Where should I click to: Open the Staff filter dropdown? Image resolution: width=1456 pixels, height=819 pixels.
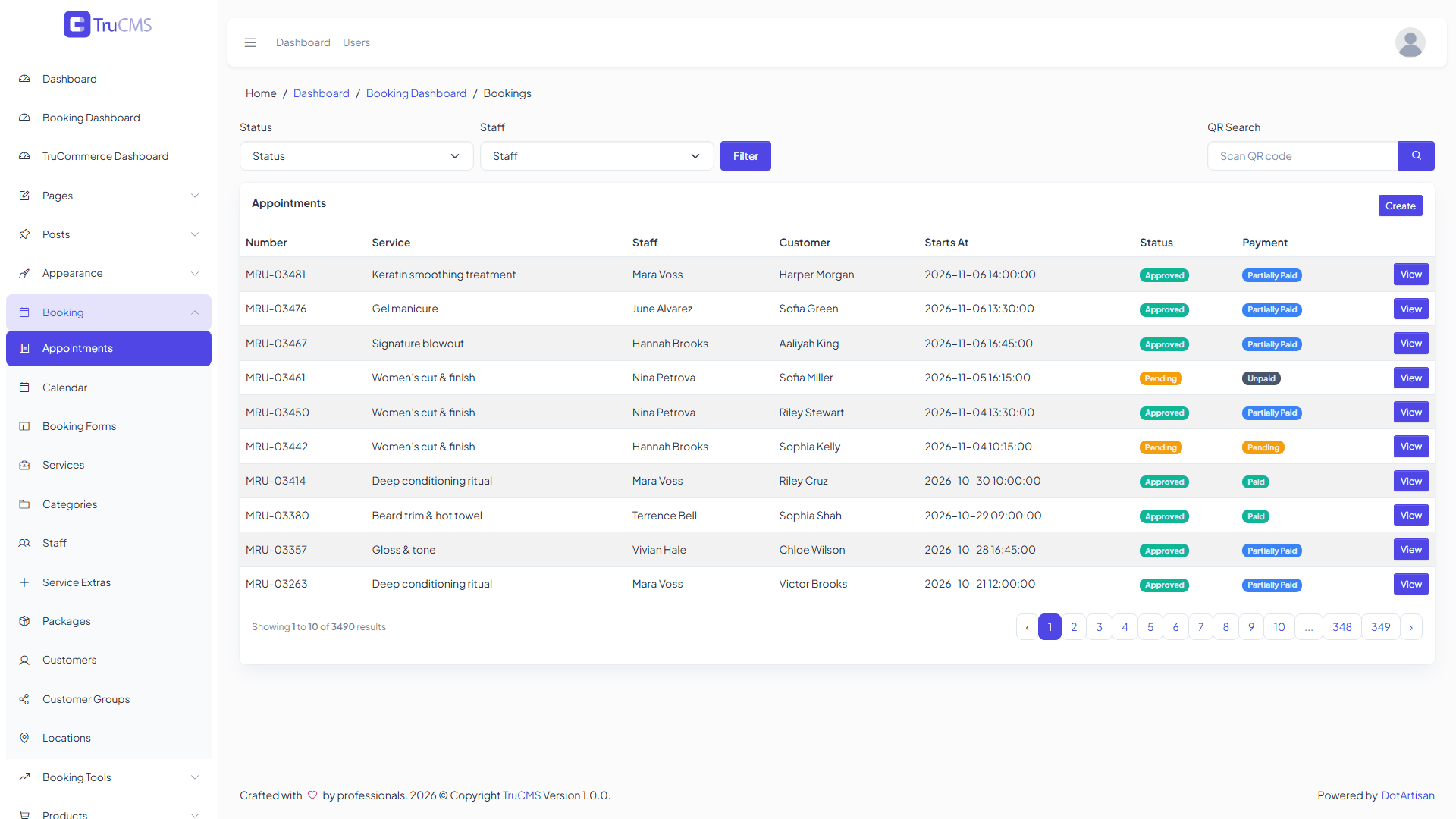[597, 156]
